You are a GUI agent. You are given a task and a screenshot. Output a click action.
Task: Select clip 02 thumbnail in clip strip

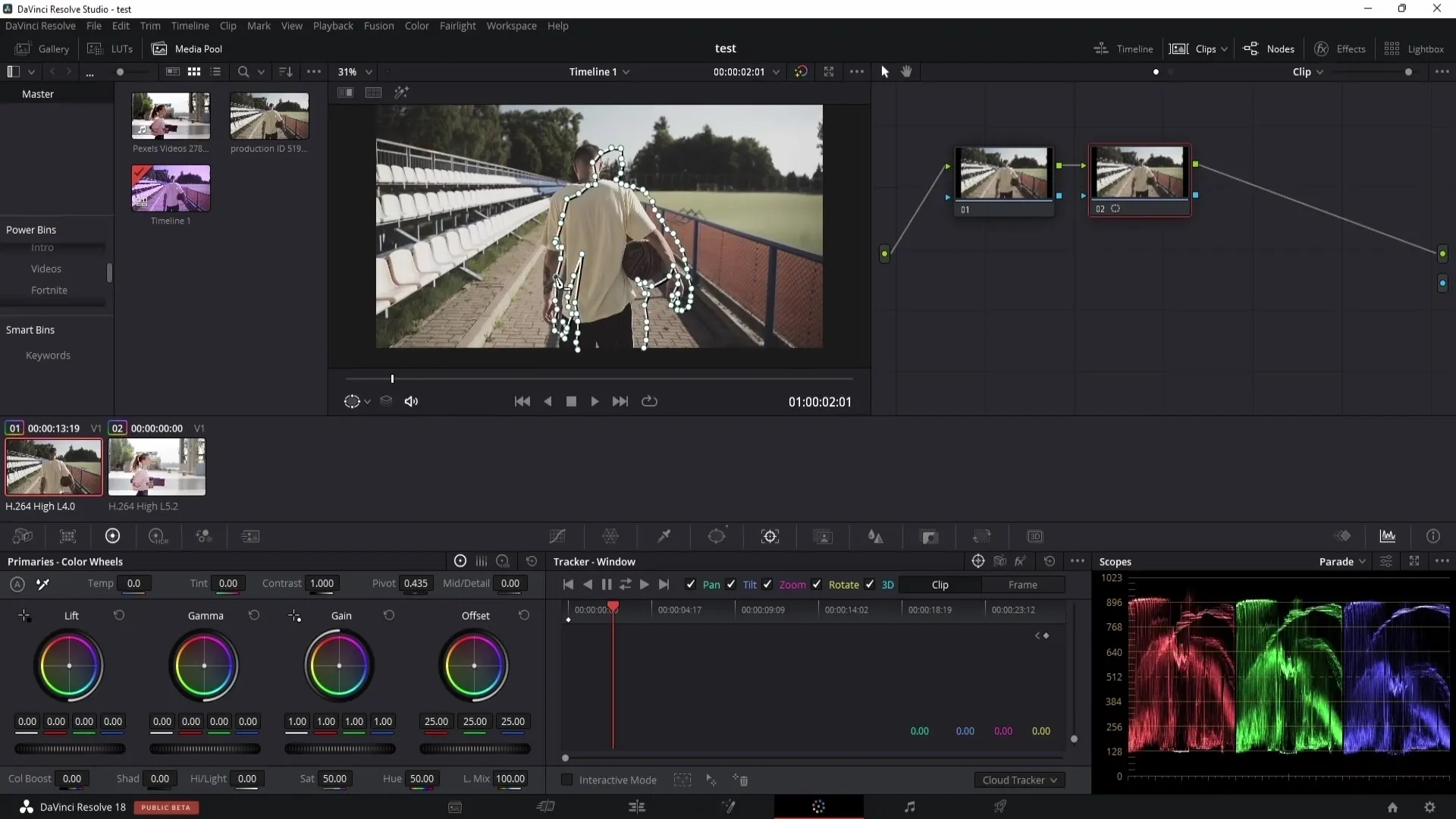pos(157,466)
